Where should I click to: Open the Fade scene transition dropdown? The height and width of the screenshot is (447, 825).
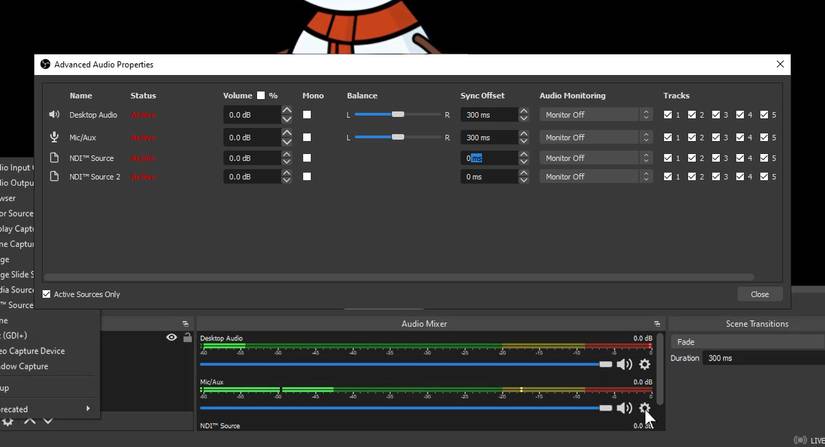click(748, 342)
